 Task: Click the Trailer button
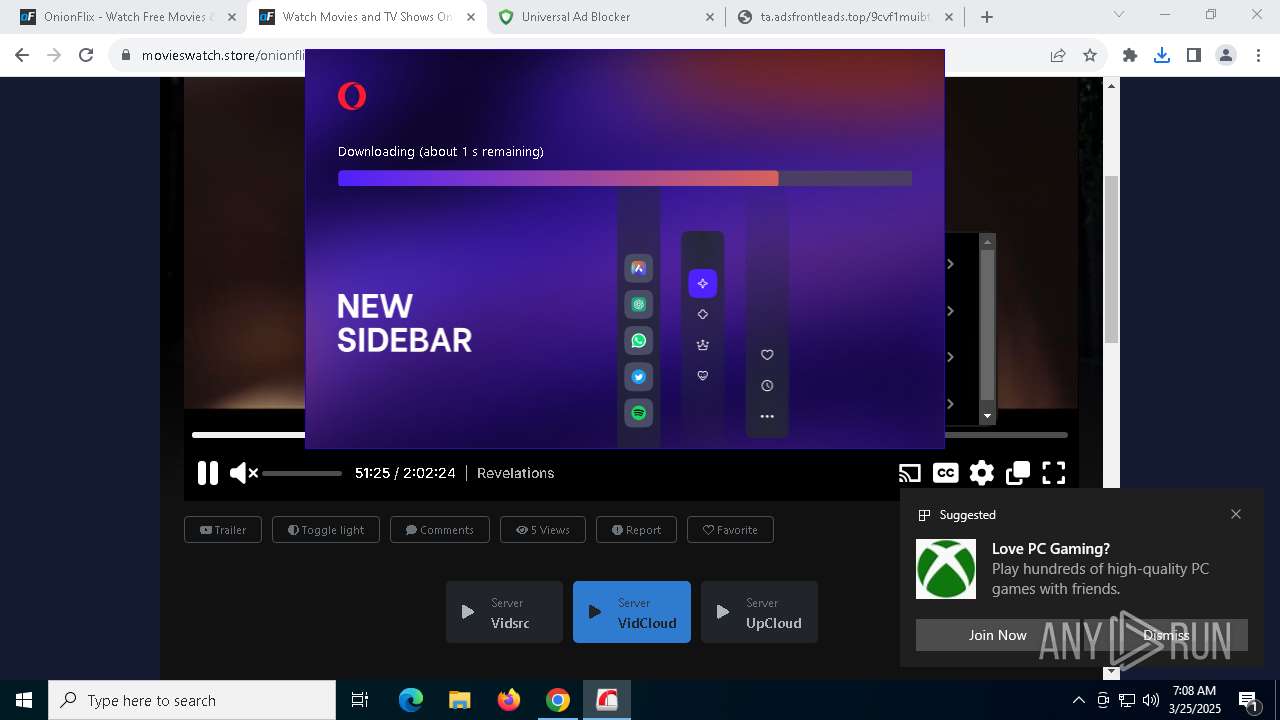point(223,530)
